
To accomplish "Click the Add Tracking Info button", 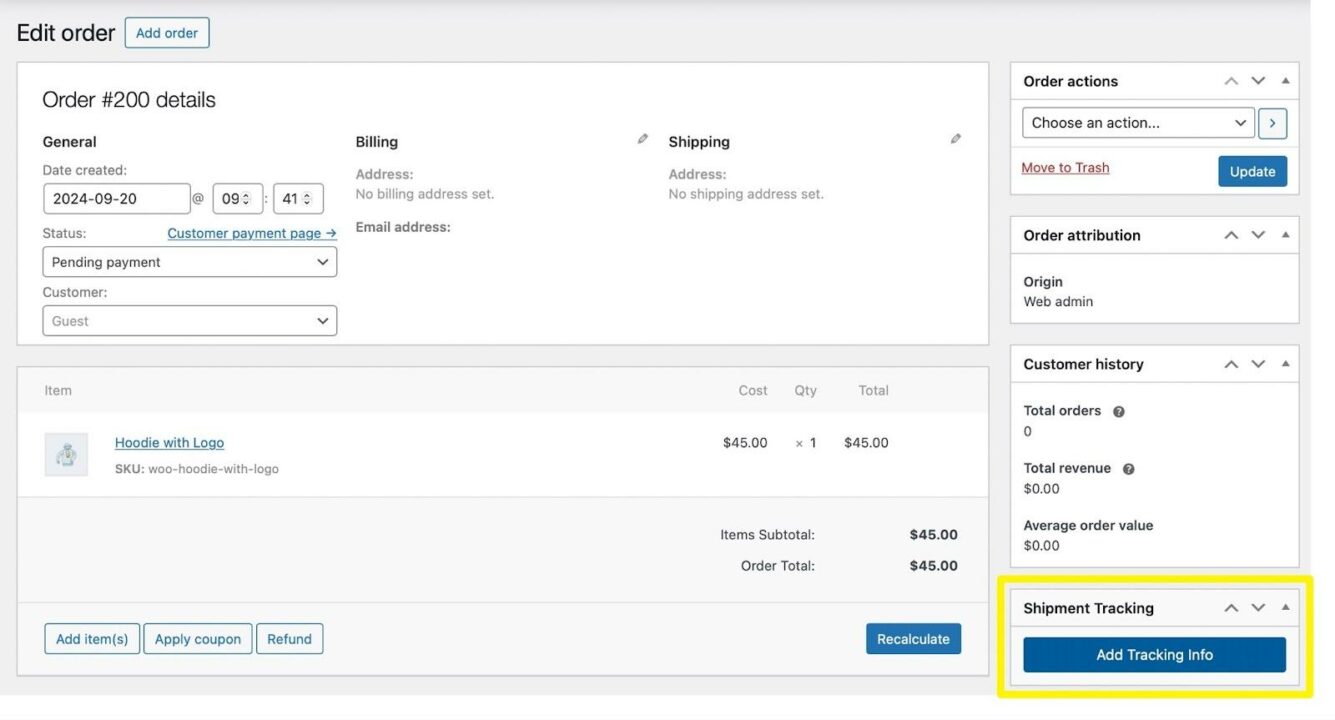I will (1154, 654).
